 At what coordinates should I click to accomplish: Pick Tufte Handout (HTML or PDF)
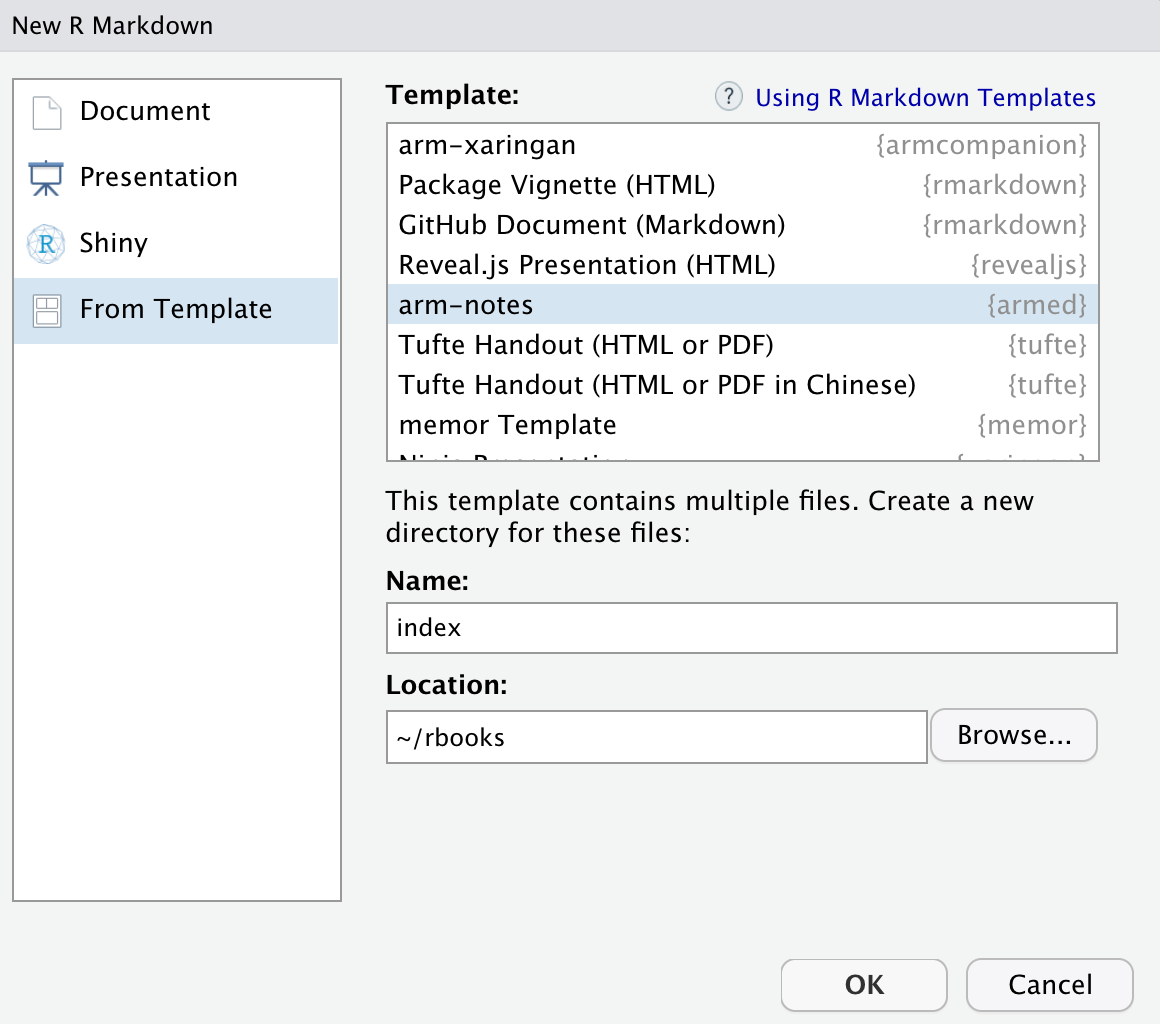tap(586, 345)
